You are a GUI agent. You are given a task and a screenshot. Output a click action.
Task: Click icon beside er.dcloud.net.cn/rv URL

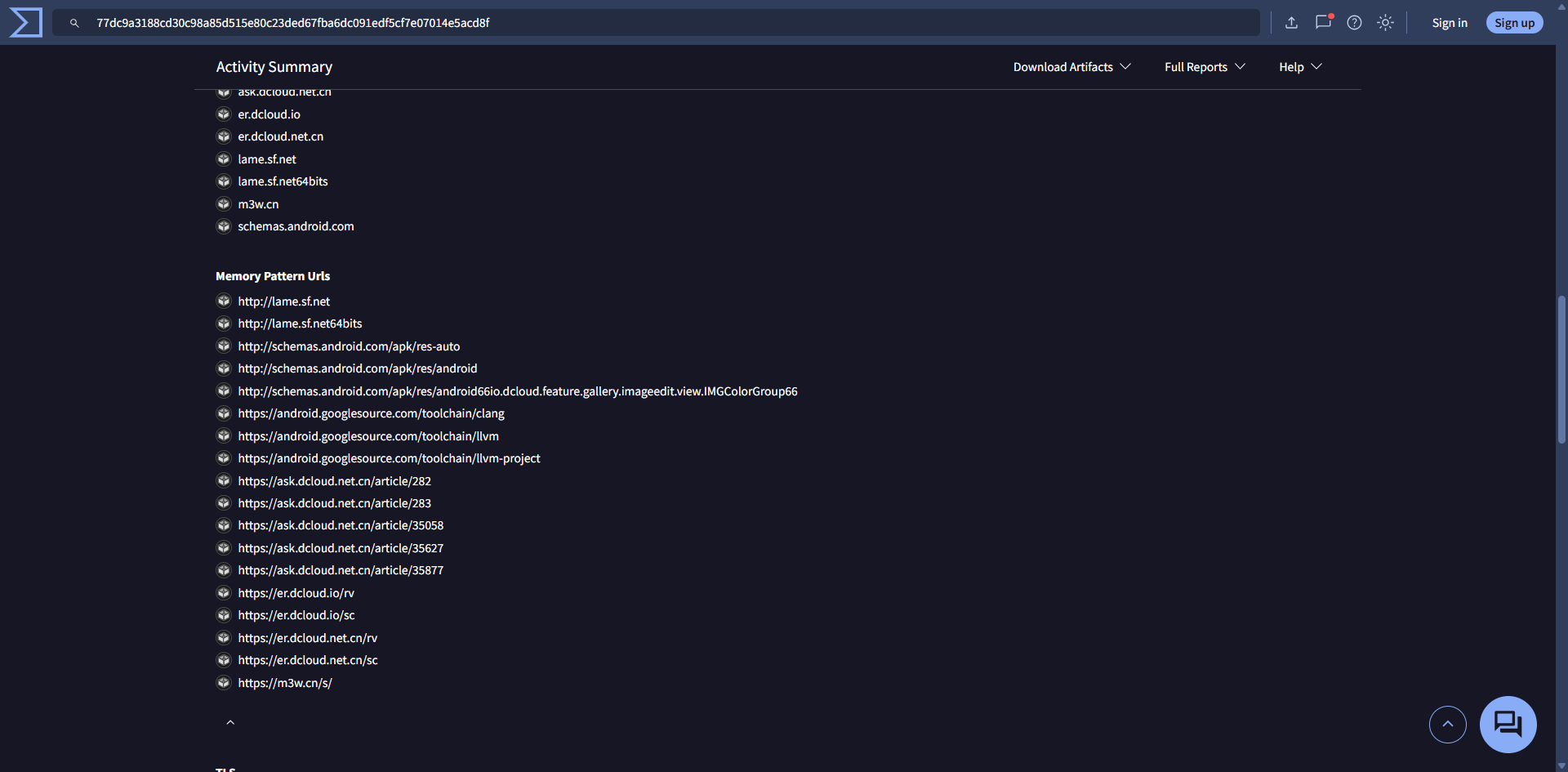point(224,638)
